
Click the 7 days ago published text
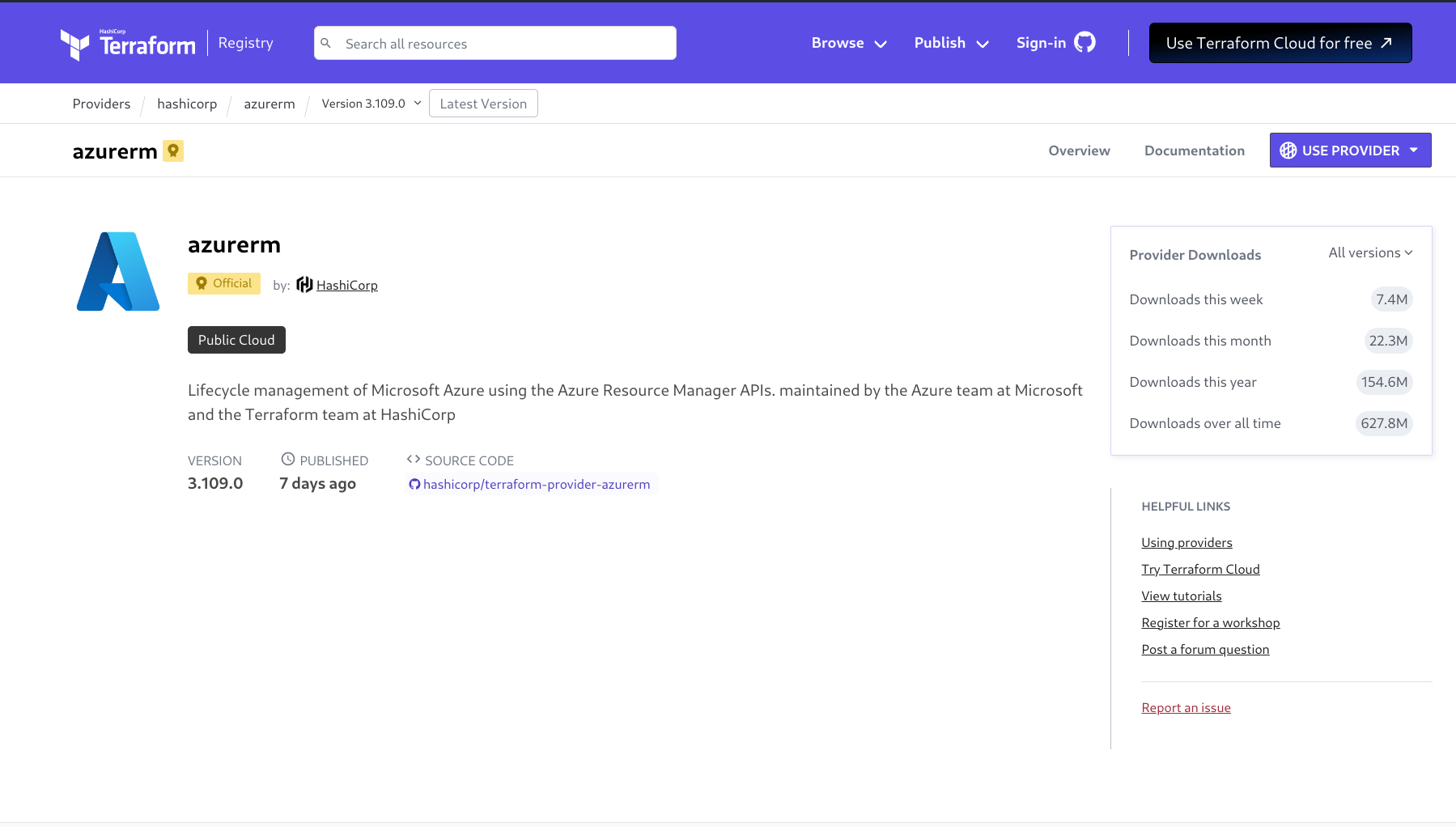point(317,483)
